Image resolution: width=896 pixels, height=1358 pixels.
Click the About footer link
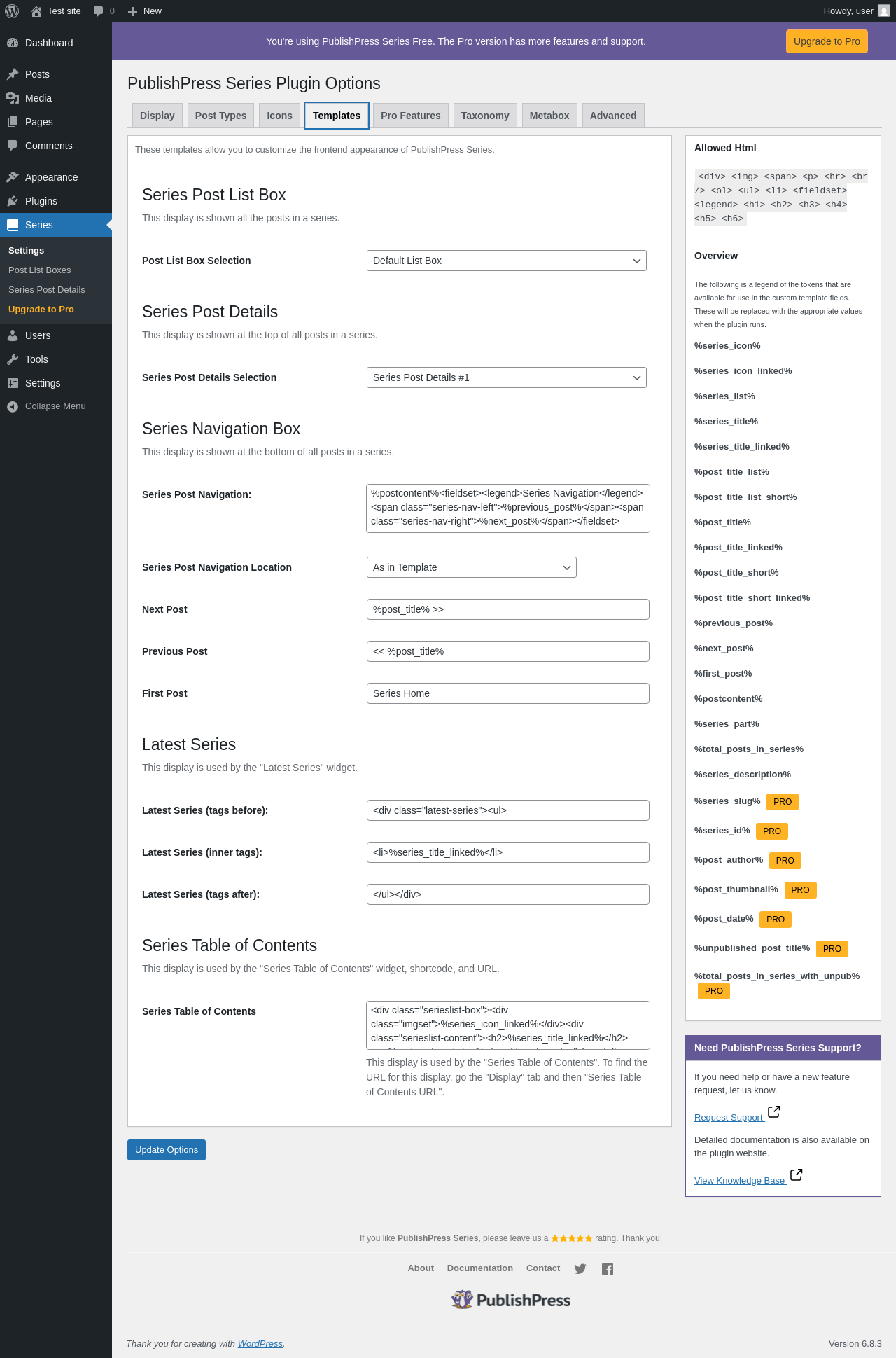[421, 1268]
